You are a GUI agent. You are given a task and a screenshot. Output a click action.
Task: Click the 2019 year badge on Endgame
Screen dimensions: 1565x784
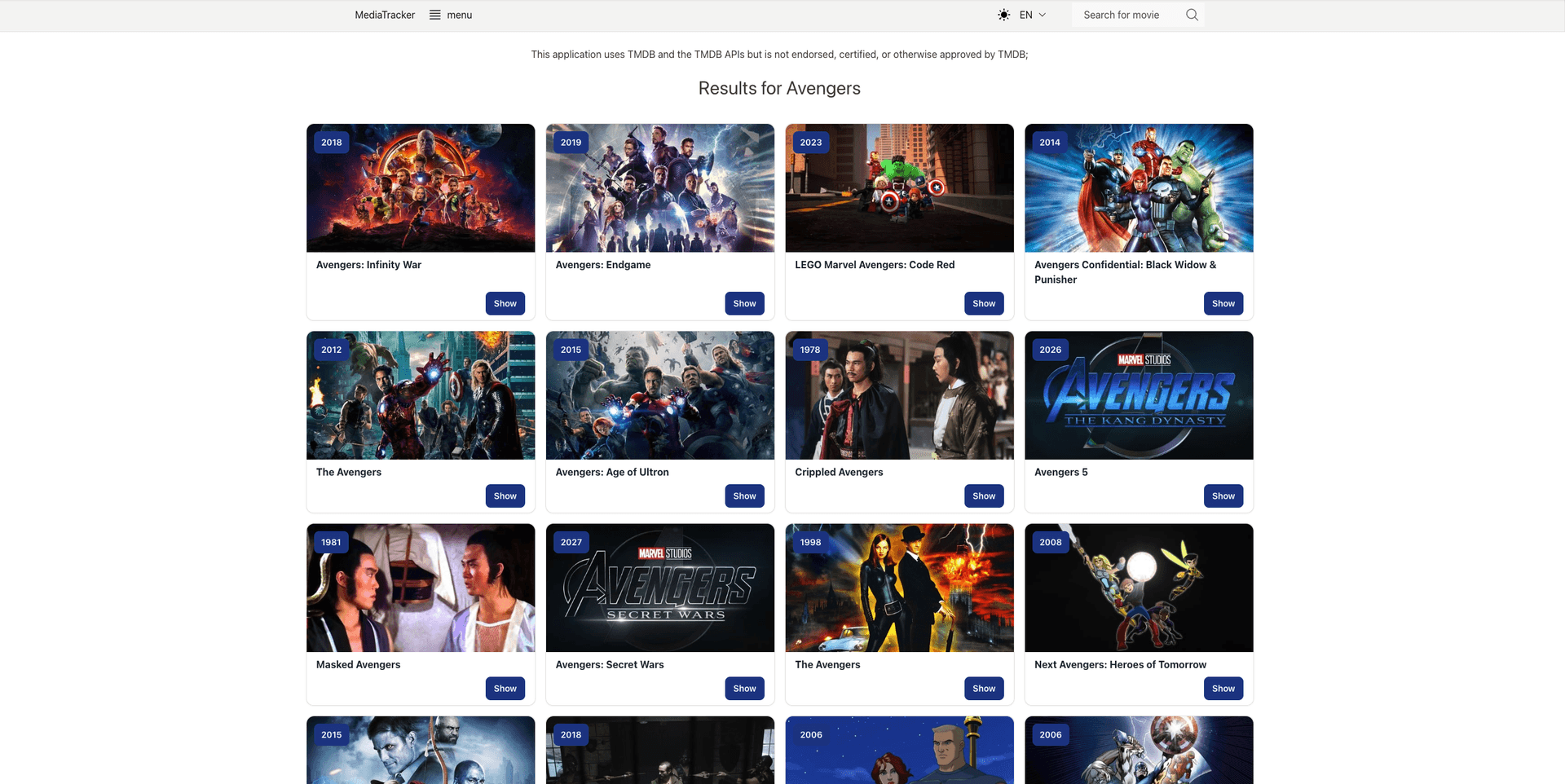[571, 143]
